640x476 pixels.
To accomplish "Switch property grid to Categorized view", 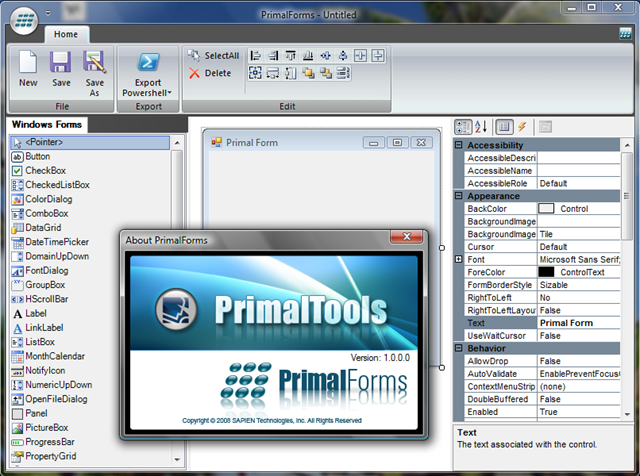I will click(x=464, y=127).
